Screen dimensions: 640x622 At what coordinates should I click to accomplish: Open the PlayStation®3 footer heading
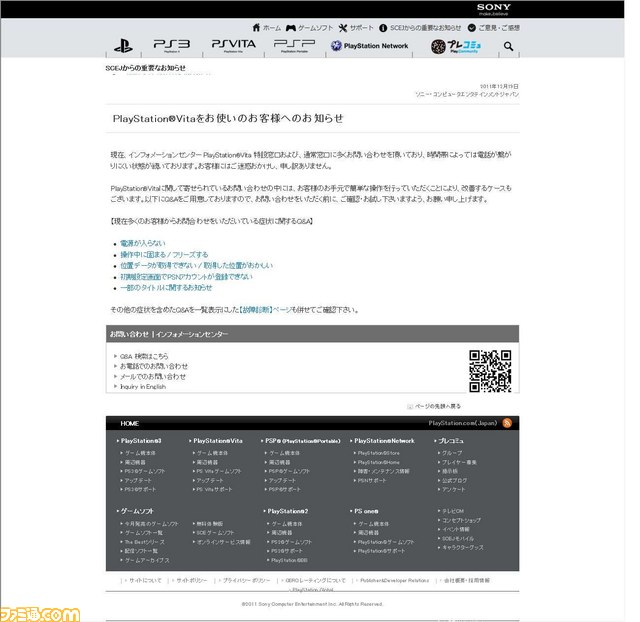141,441
